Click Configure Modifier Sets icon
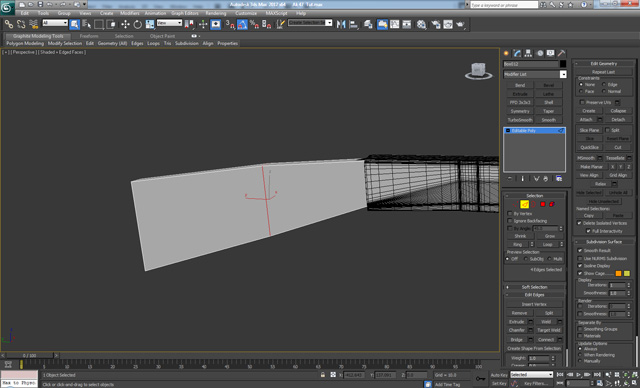Screen dimensions: 640x388 [x=559, y=179]
